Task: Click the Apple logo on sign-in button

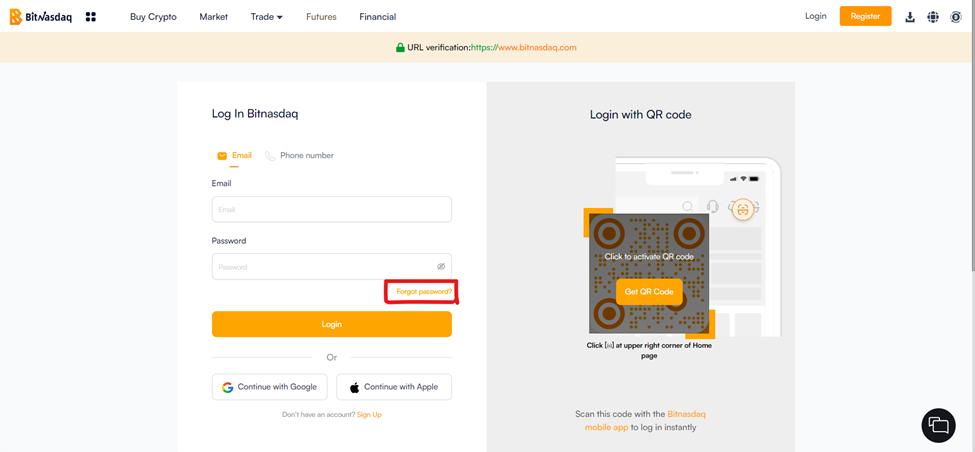Action: [x=354, y=387]
